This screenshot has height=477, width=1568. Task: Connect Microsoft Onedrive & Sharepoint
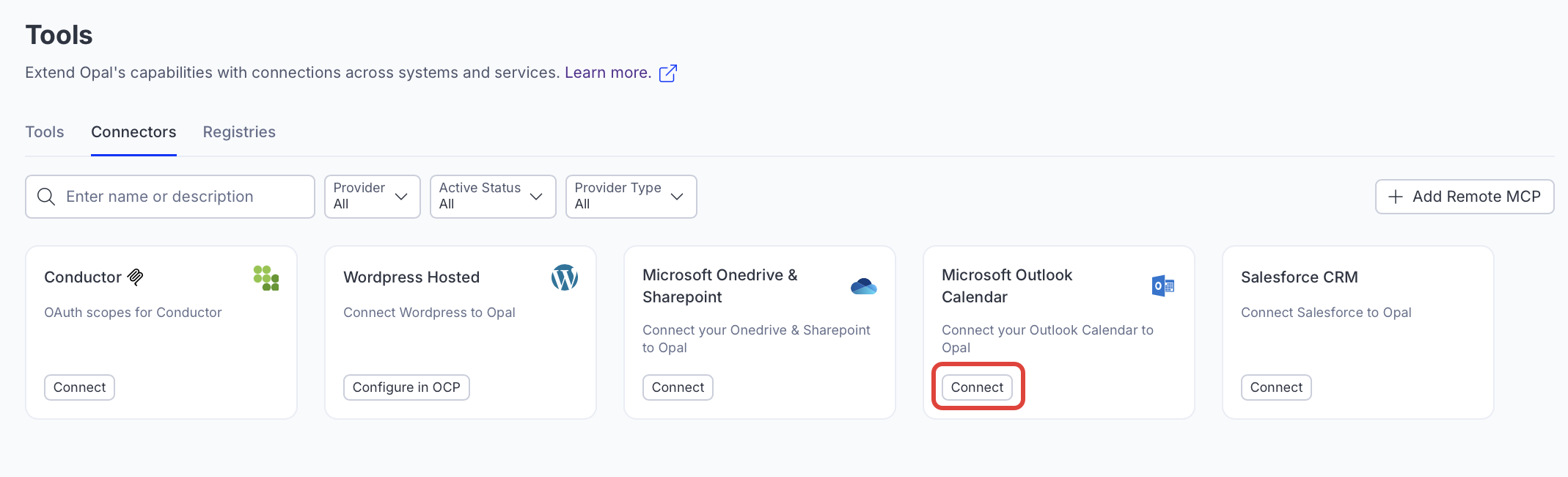678,387
